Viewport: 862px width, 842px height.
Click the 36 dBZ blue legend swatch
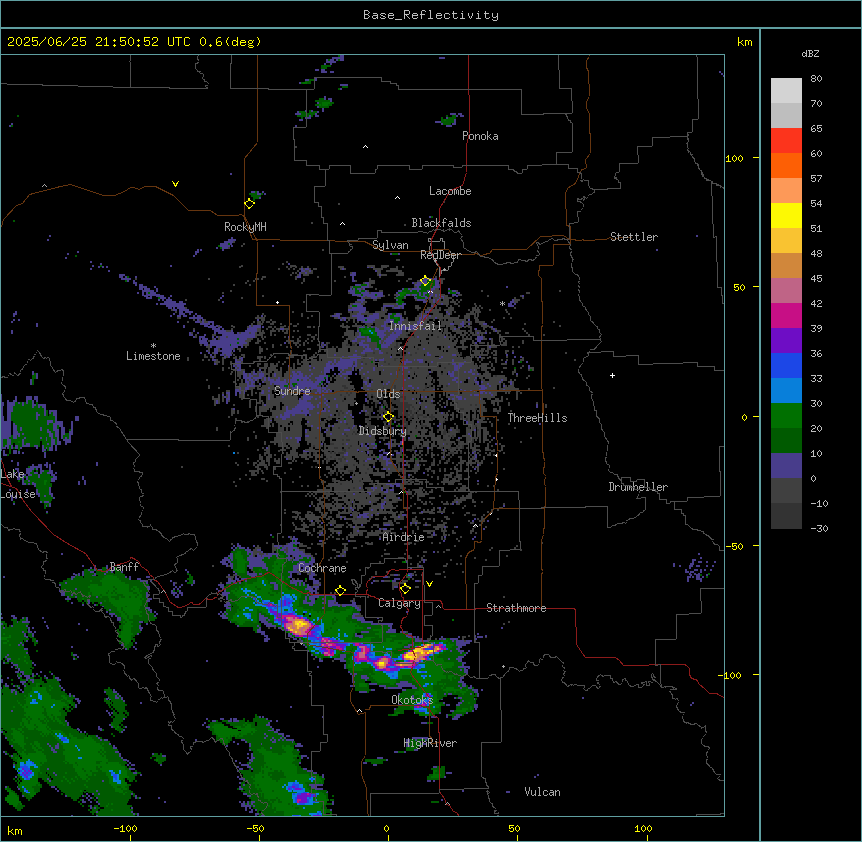coord(786,365)
